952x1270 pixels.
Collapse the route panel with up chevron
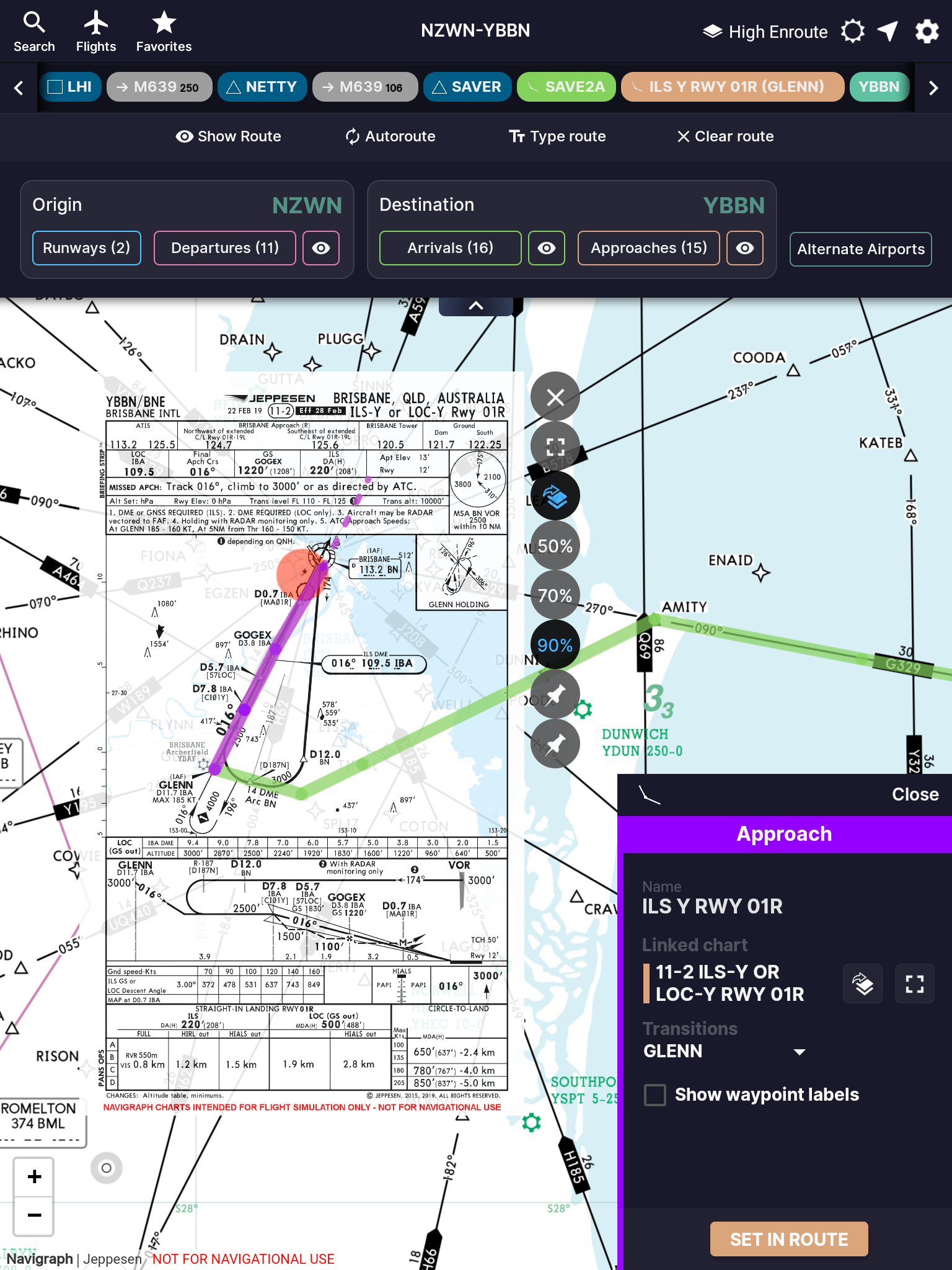[x=475, y=306]
